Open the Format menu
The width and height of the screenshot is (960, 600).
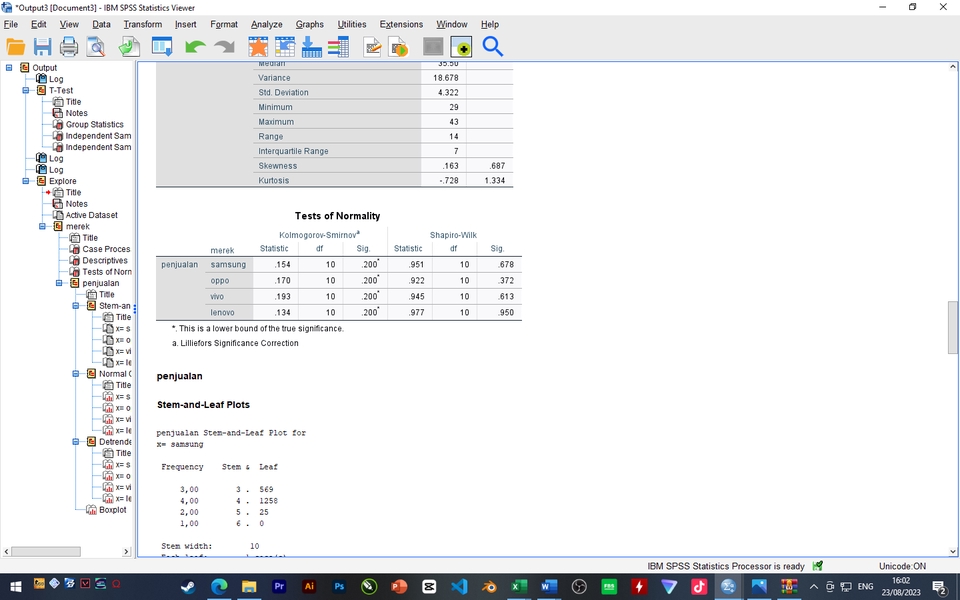coord(223,24)
